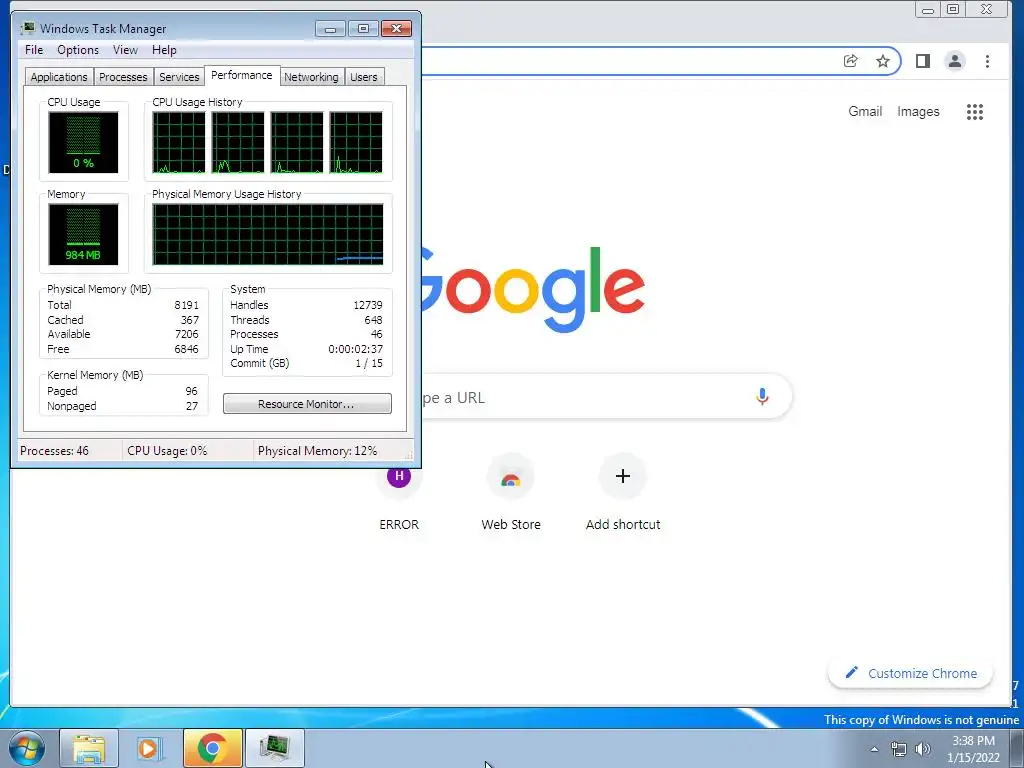Image resolution: width=1024 pixels, height=768 pixels.
Task: Click status bar text Processes: 46
Action: coord(54,451)
